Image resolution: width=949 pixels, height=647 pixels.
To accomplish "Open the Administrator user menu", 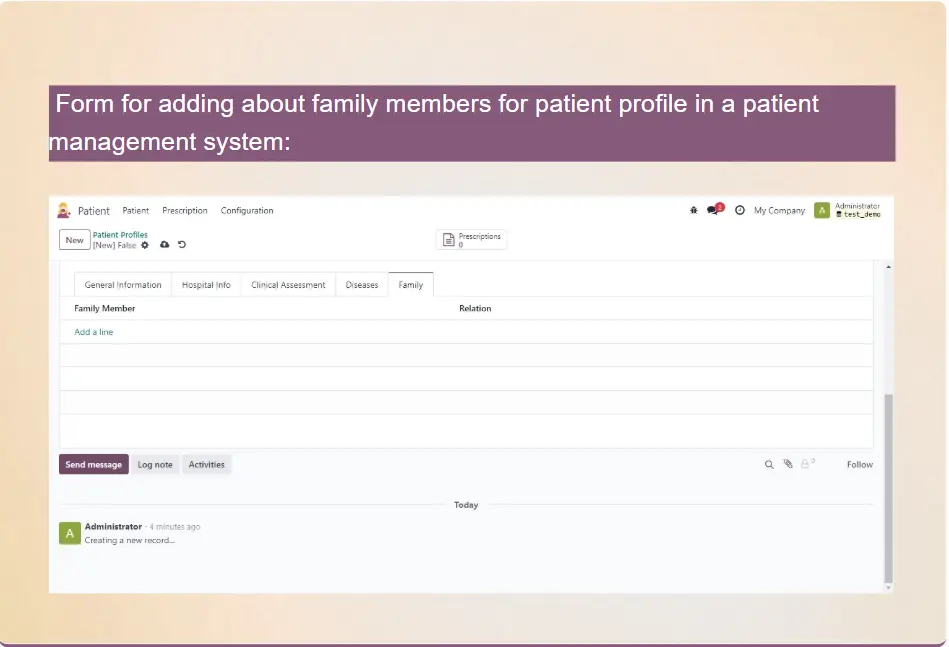I will pyautogui.click(x=848, y=210).
